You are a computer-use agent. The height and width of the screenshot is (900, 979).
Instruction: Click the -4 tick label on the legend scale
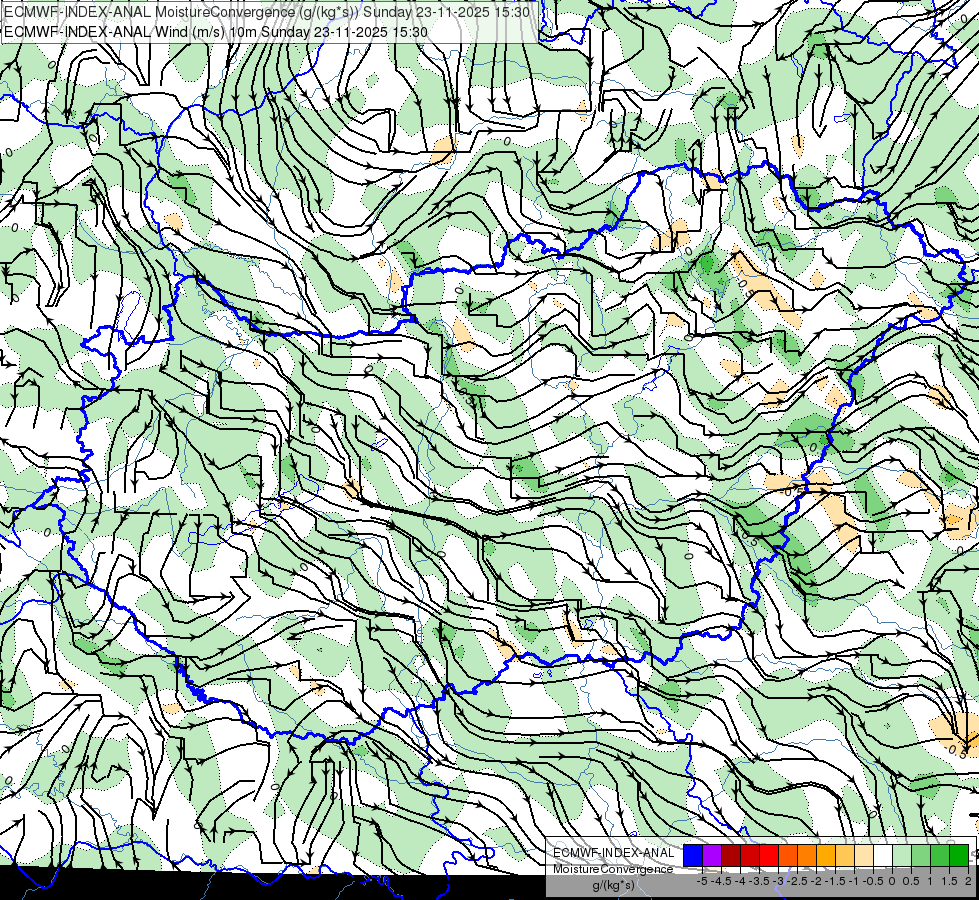coord(740,881)
